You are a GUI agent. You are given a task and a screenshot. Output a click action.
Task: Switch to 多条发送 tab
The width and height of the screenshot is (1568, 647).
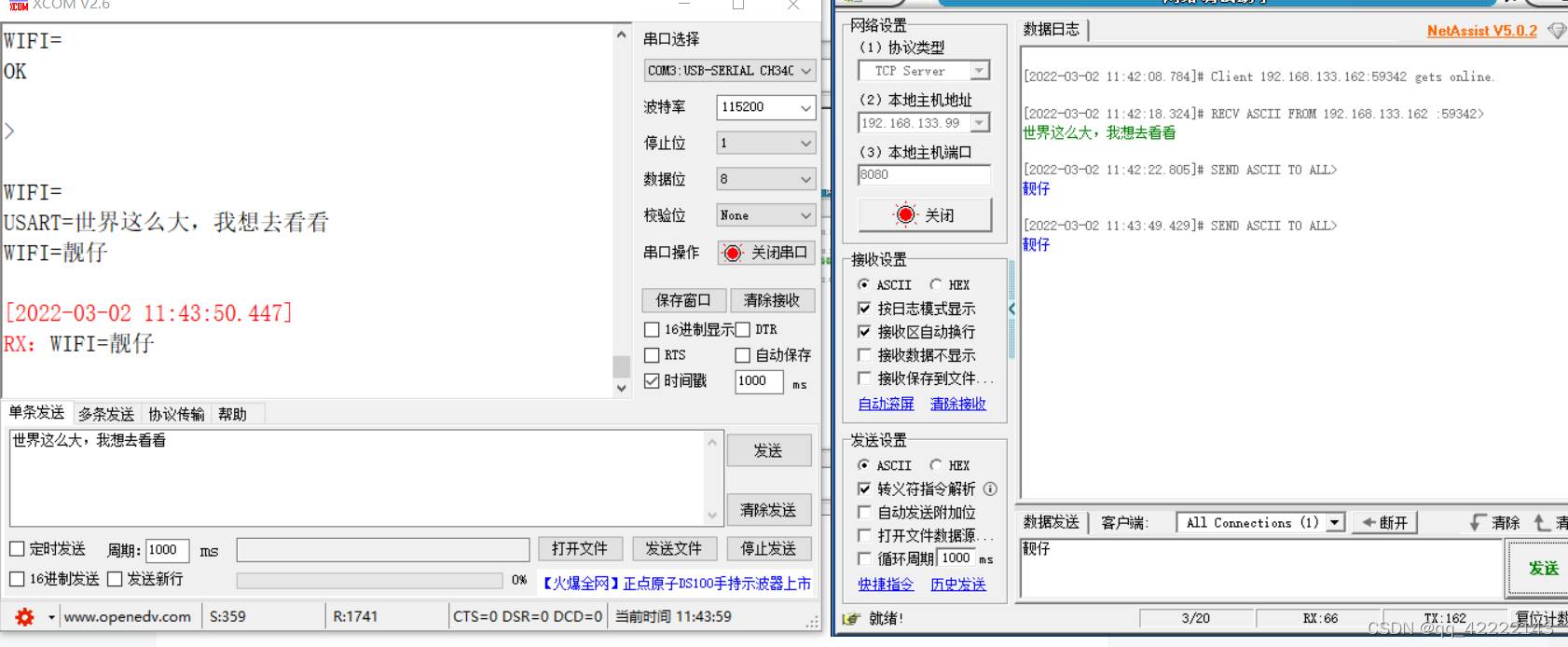tap(106, 414)
